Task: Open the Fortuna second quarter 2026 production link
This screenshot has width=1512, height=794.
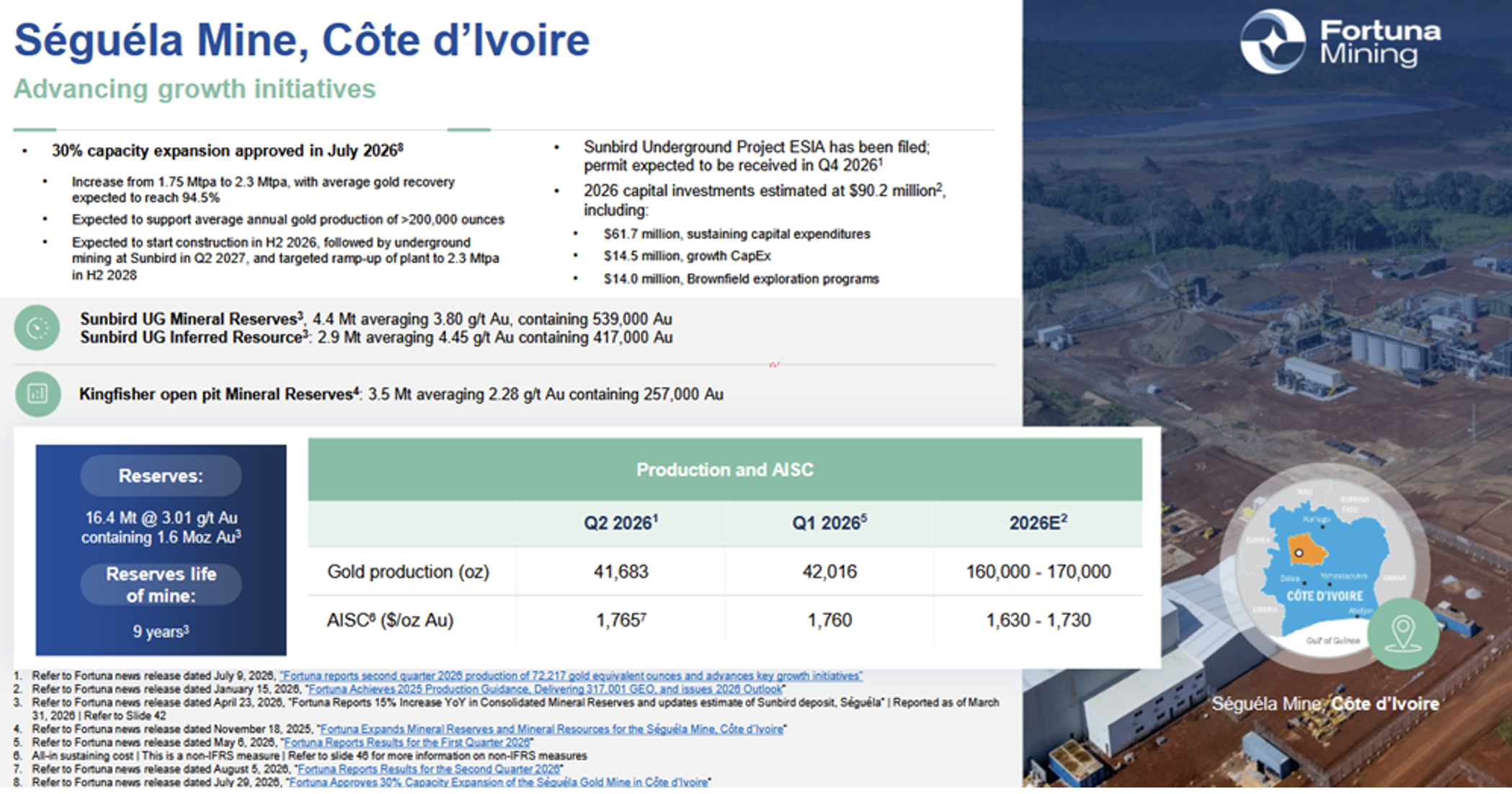Action: coord(571,676)
